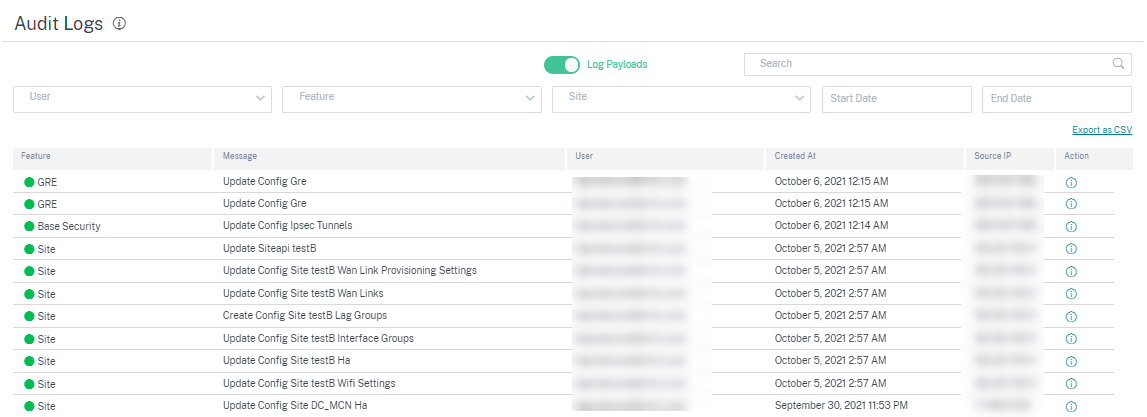Screen dimensions: 1147x417
Task: Click the Update Config Ipsec Tunnels message
Action: [x=287, y=225]
